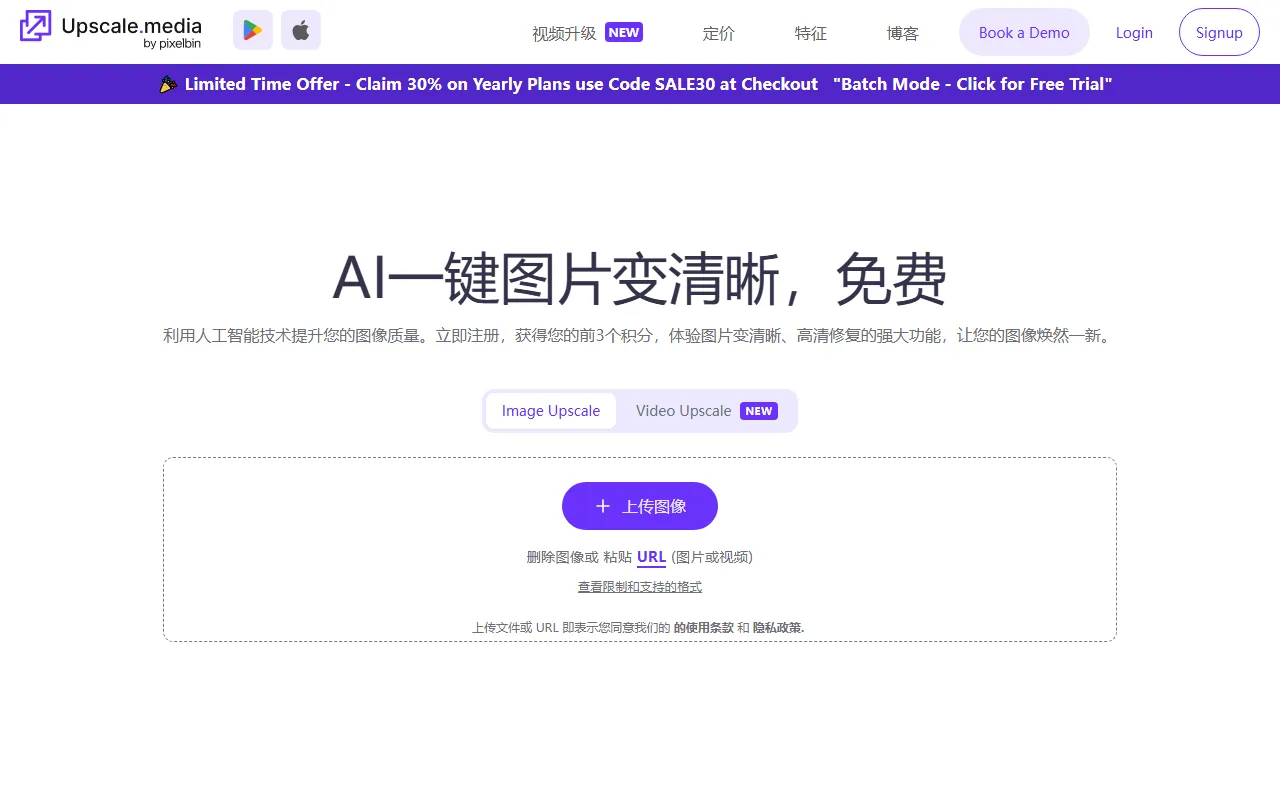The width and height of the screenshot is (1280, 800).
Task: Click 查看限制和支持的格式 link
Action: pyautogui.click(x=639, y=586)
